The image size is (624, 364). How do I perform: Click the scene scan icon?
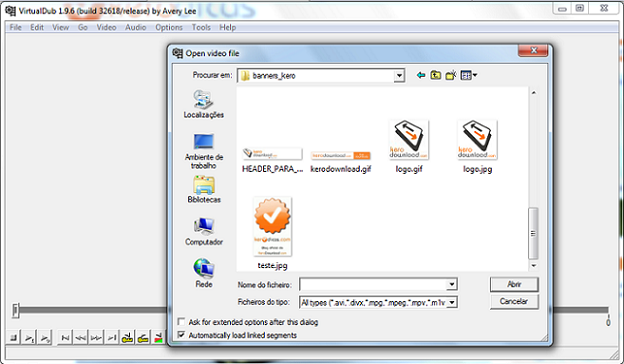[158, 338]
